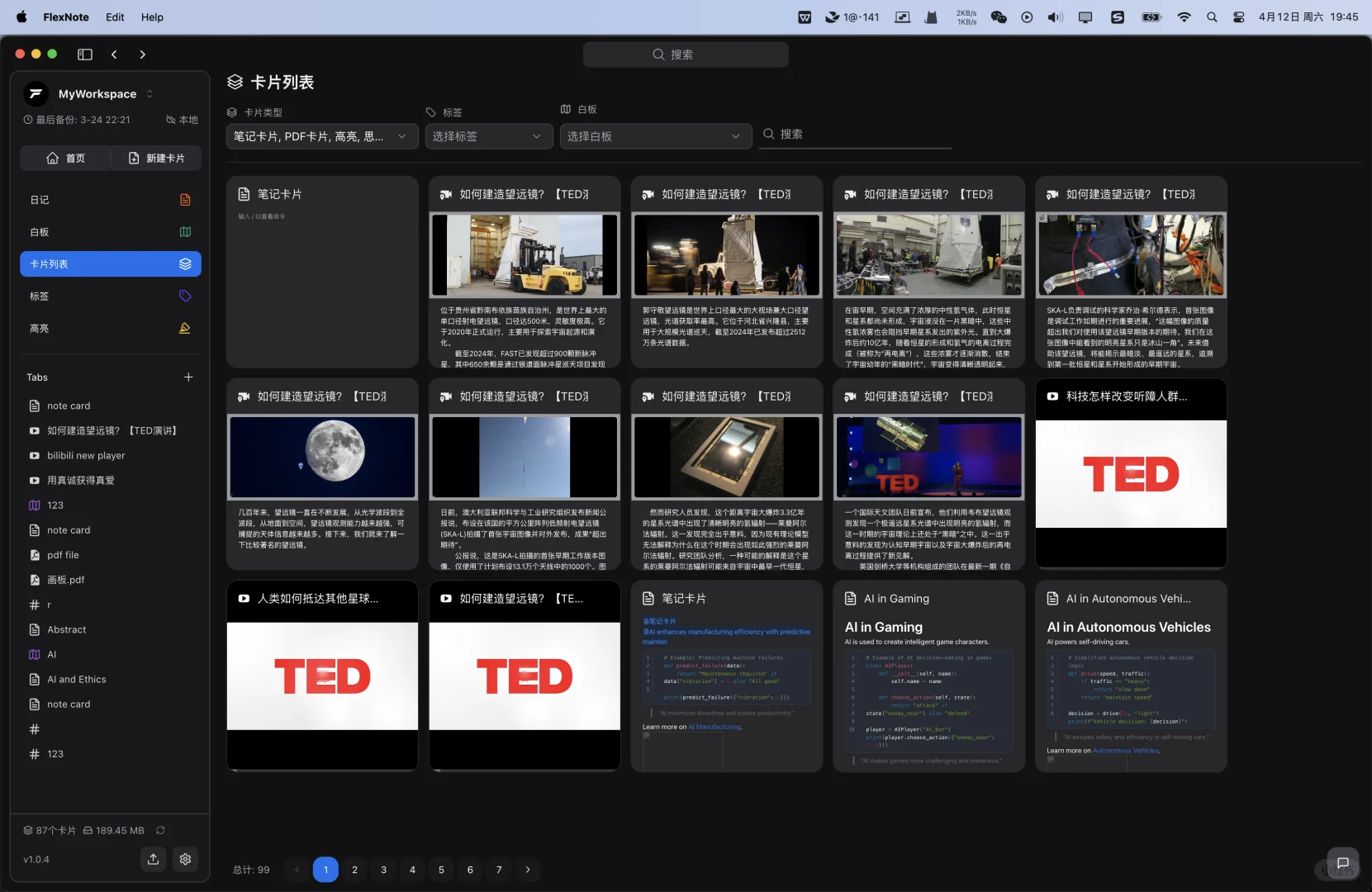Click the battery icon in menu bar
Viewport: 1372px width, 892px height.
(x=1151, y=17)
